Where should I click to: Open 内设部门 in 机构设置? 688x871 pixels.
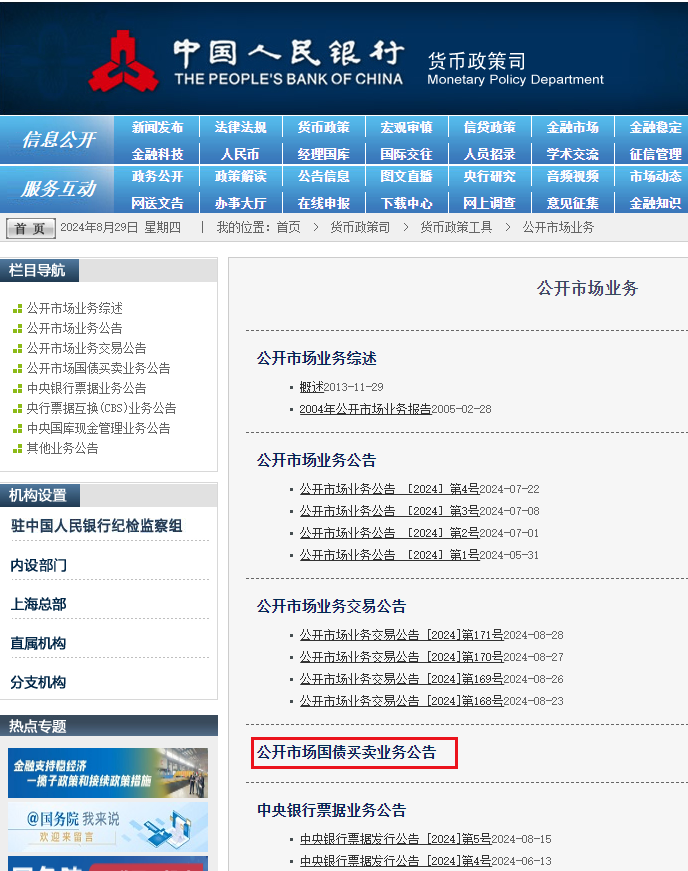point(39,565)
